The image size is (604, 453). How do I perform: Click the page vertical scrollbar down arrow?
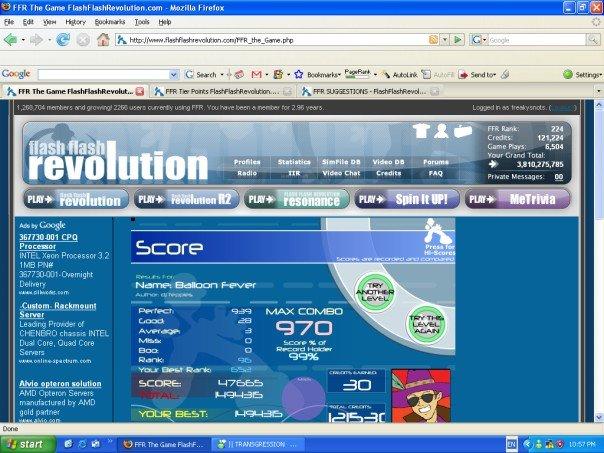coord(599,418)
